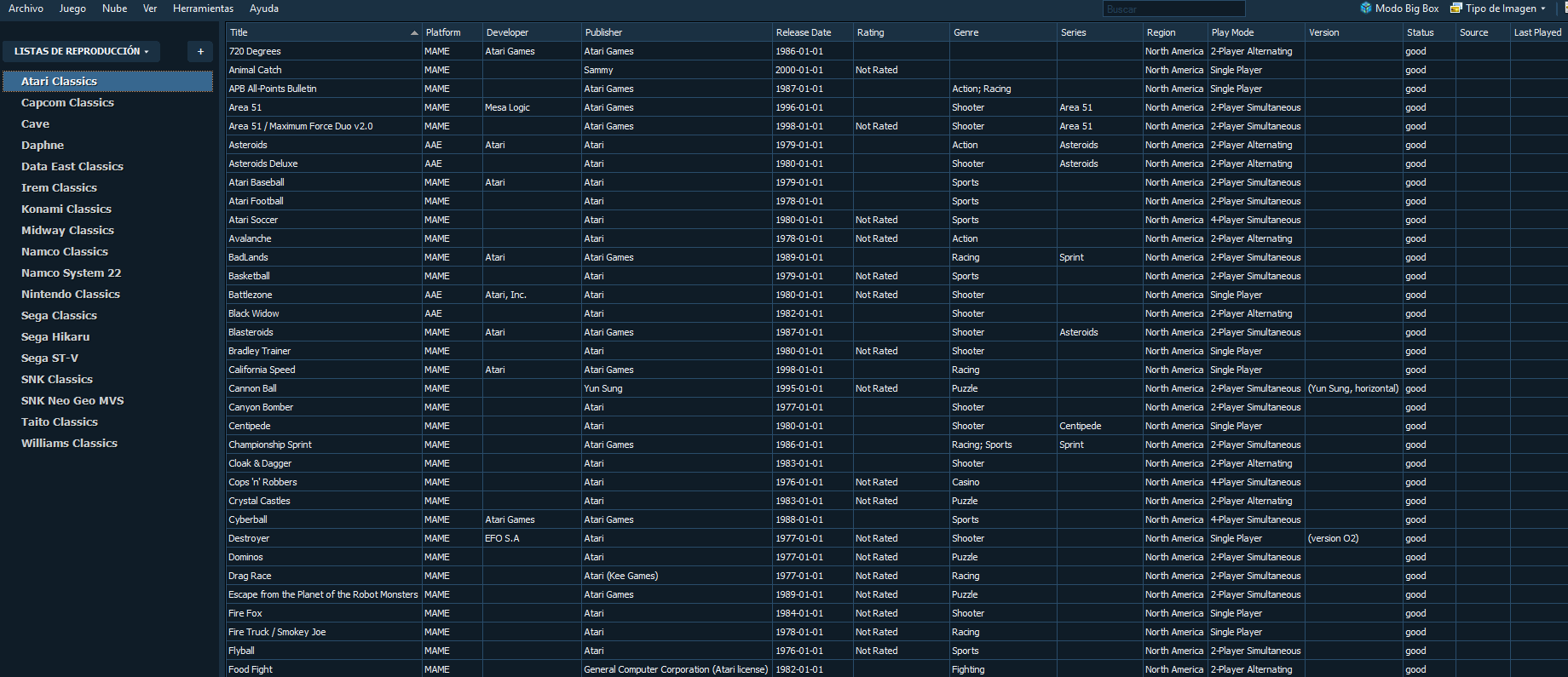Sort by the Developer column header

coord(532,32)
